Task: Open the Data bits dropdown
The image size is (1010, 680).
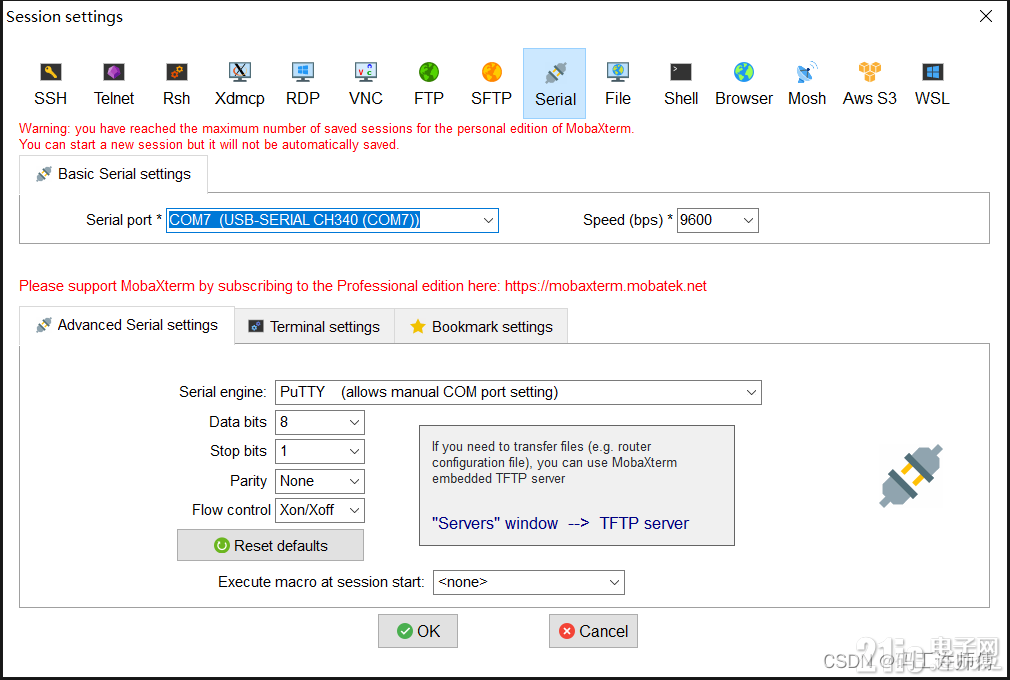Action: coord(319,422)
